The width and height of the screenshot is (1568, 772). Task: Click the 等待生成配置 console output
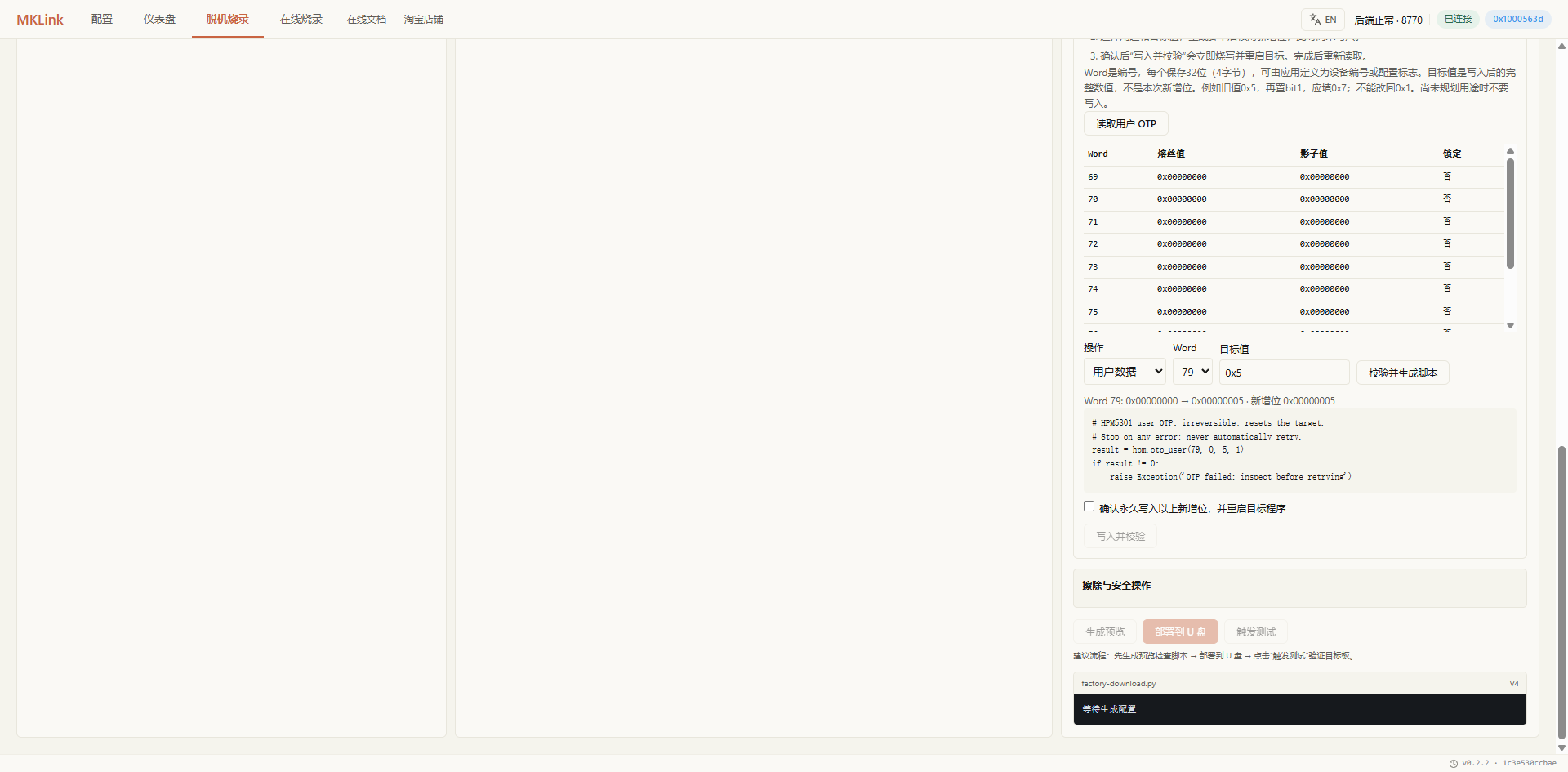coord(1299,709)
